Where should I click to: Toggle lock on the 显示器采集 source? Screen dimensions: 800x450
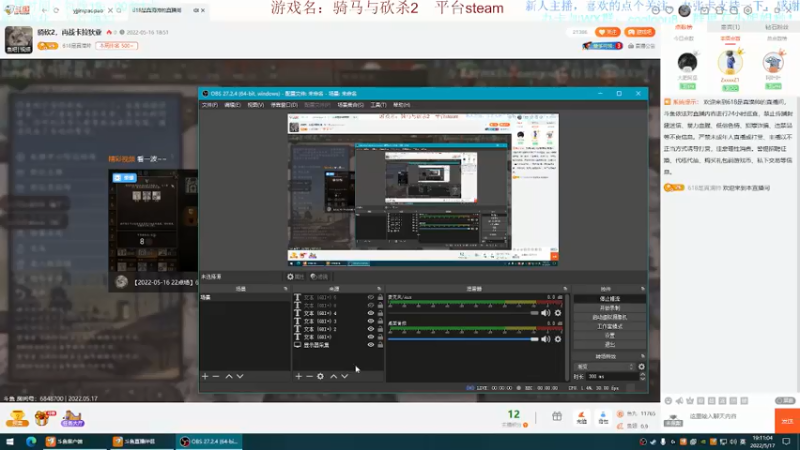[x=380, y=345]
